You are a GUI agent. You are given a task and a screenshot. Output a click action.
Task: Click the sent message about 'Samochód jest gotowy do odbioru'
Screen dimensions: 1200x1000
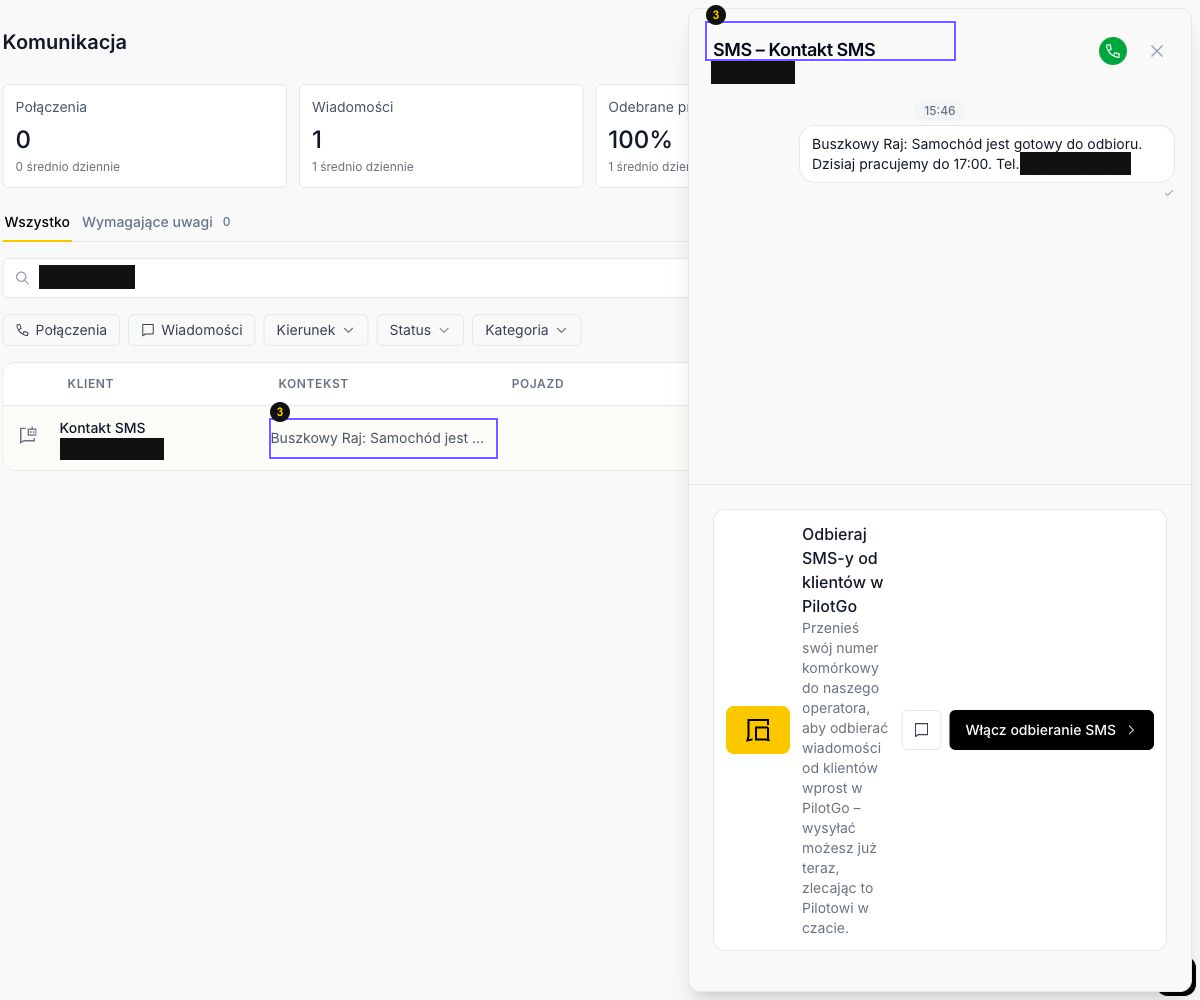tap(986, 154)
